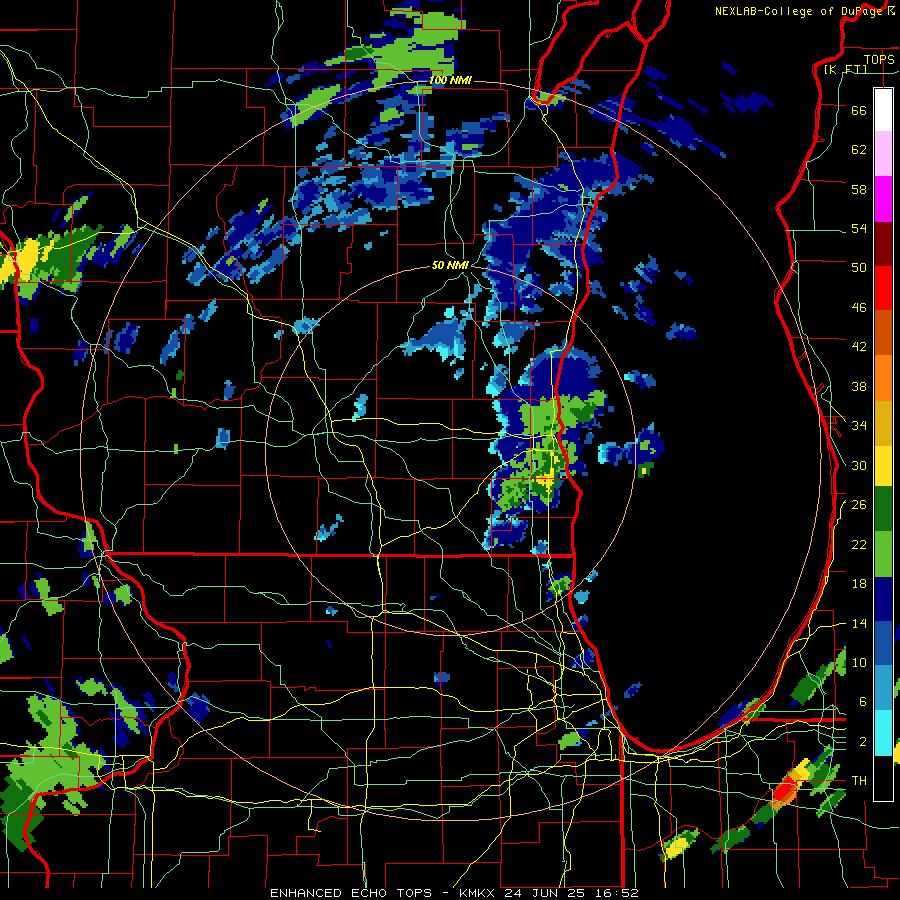Click the '100 NMI' range ring label
This screenshot has height=900, width=900.
click(451, 80)
